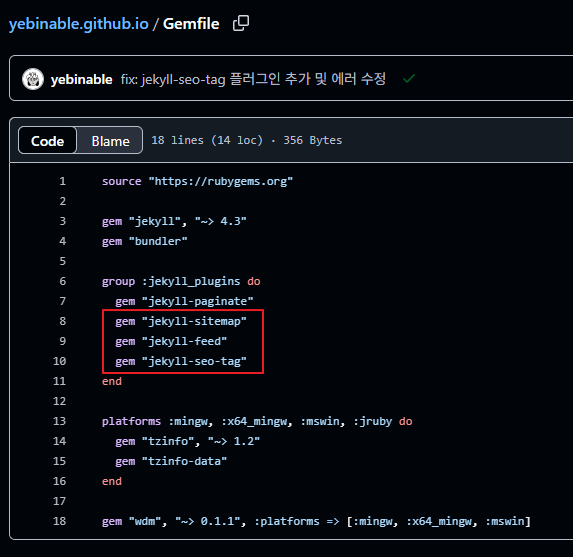The image size is (573, 557).
Task: Open the yebinable user avatar
Action: (33, 79)
